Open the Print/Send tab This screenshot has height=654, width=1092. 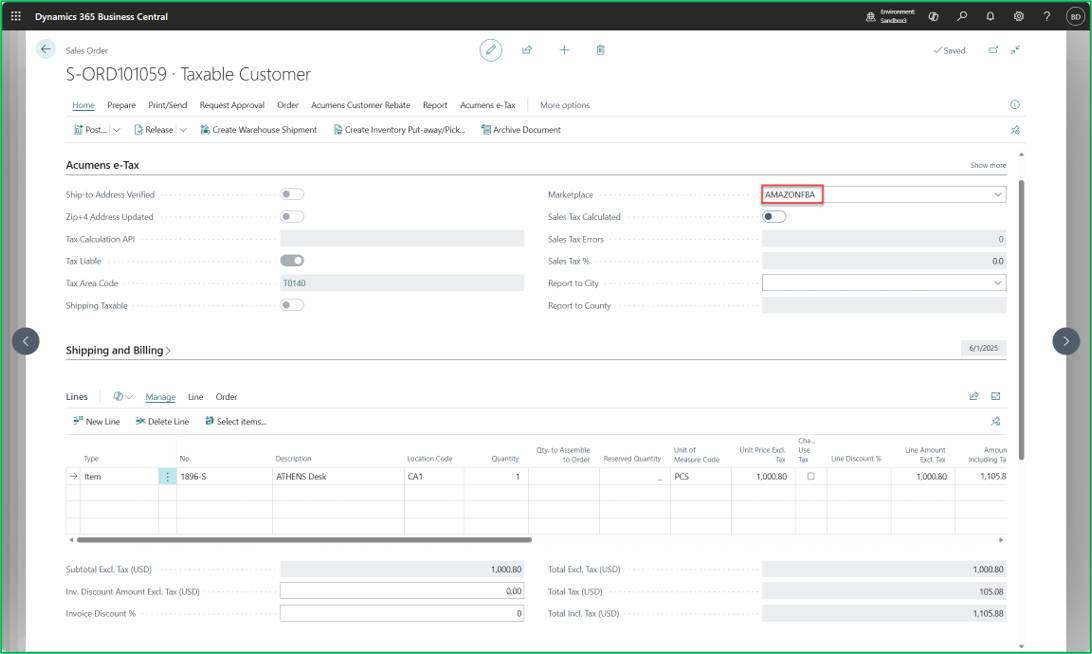(x=167, y=105)
